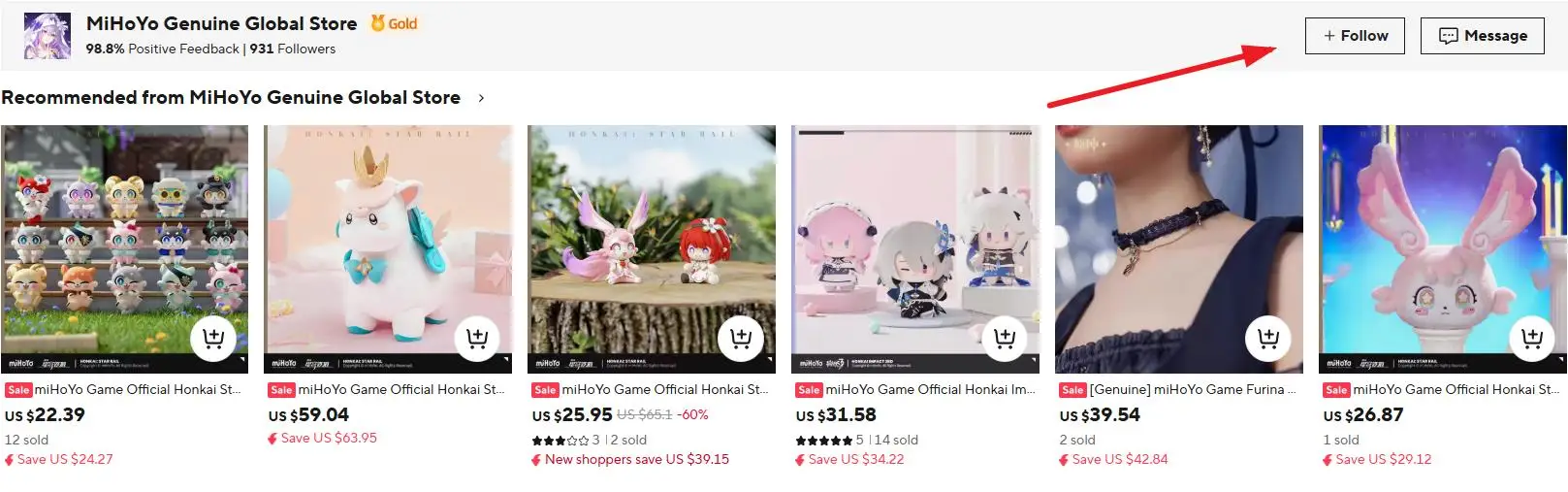Viewport: 1568px width, 492px height.
Task: Open the [Genuine] miHoYo Game Furina title
Action: (x=1193, y=389)
